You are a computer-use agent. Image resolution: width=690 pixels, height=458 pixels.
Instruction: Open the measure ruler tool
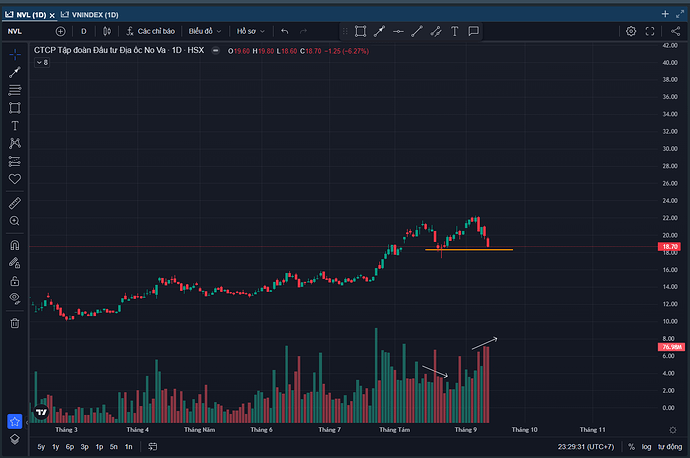click(15, 202)
